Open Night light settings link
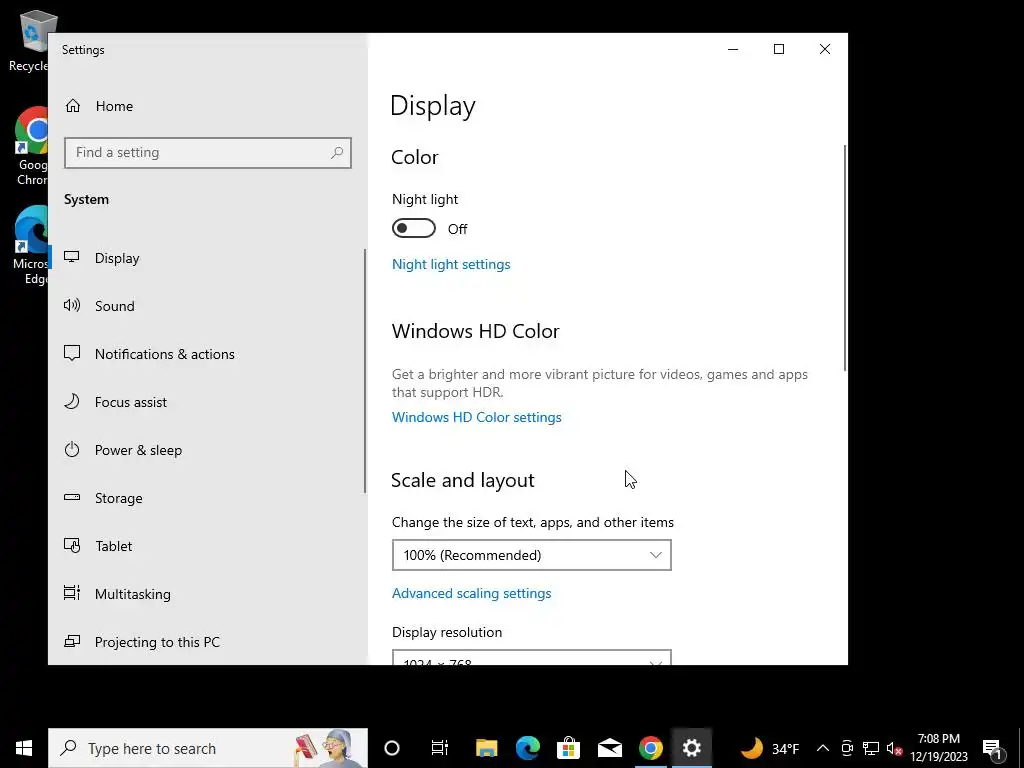The image size is (1024, 768). click(x=451, y=264)
